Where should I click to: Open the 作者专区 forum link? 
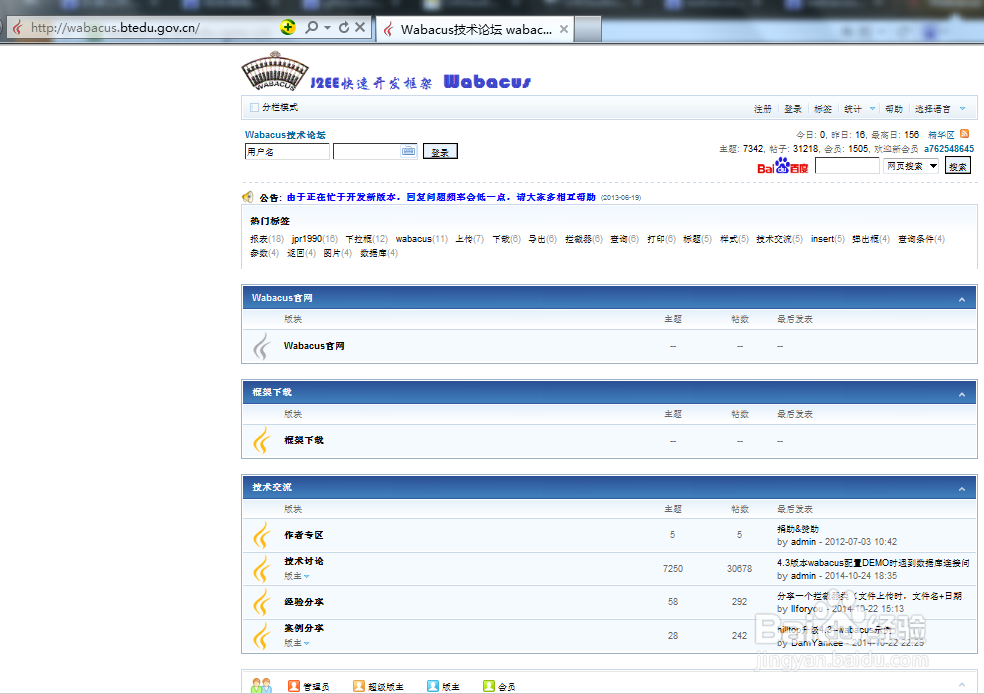(304, 535)
